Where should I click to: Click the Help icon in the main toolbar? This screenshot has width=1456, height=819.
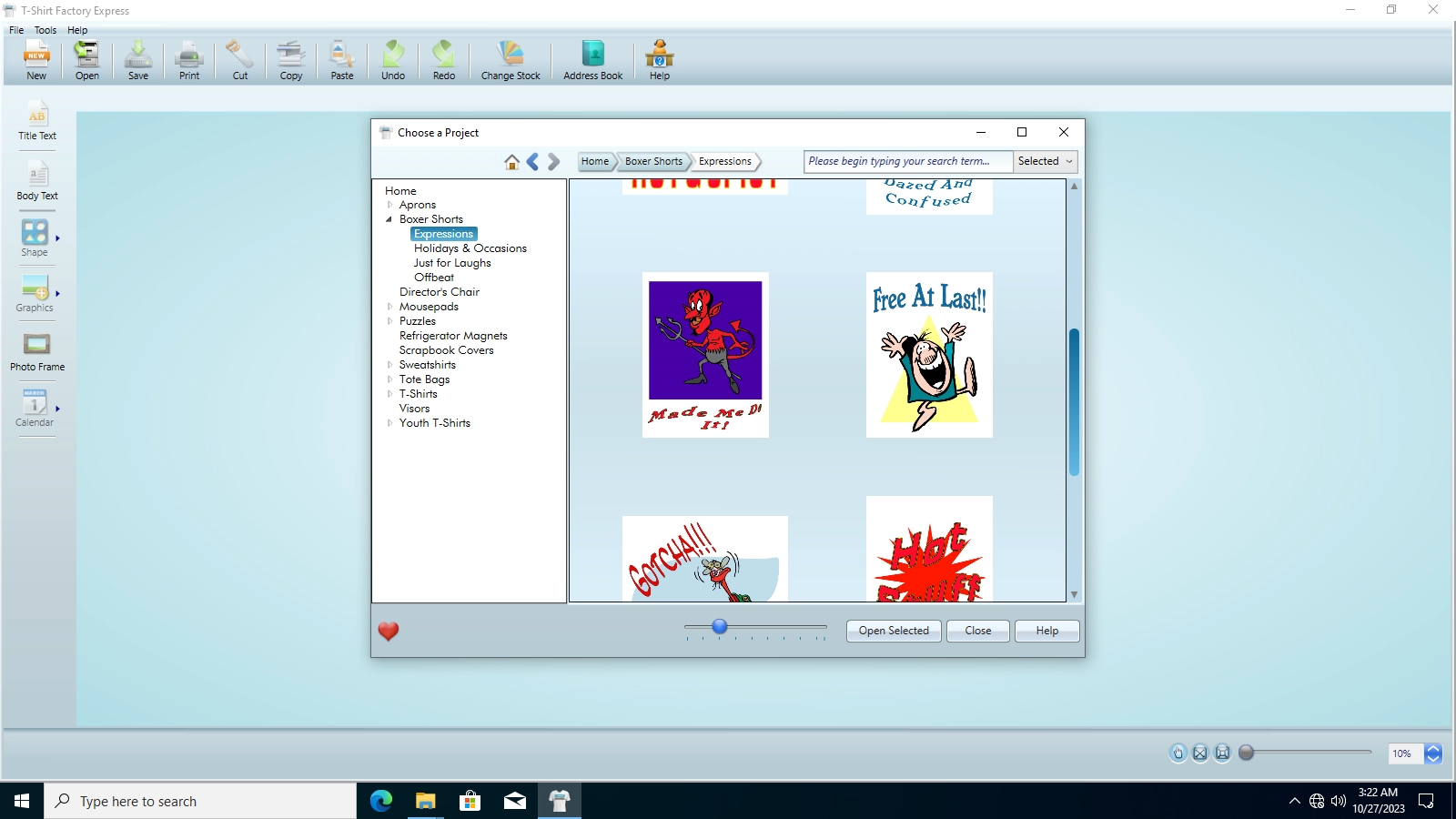pos(660,60)
